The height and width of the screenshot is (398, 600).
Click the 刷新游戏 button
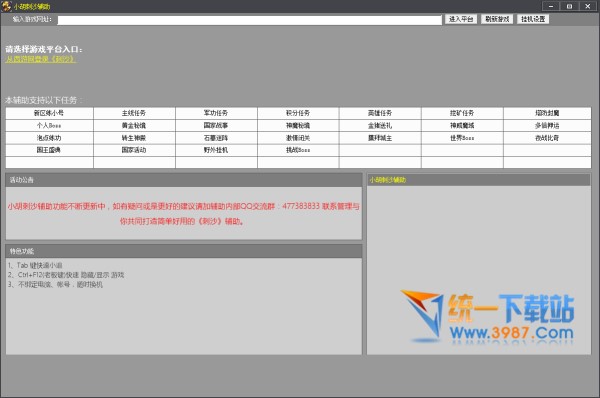497,19
